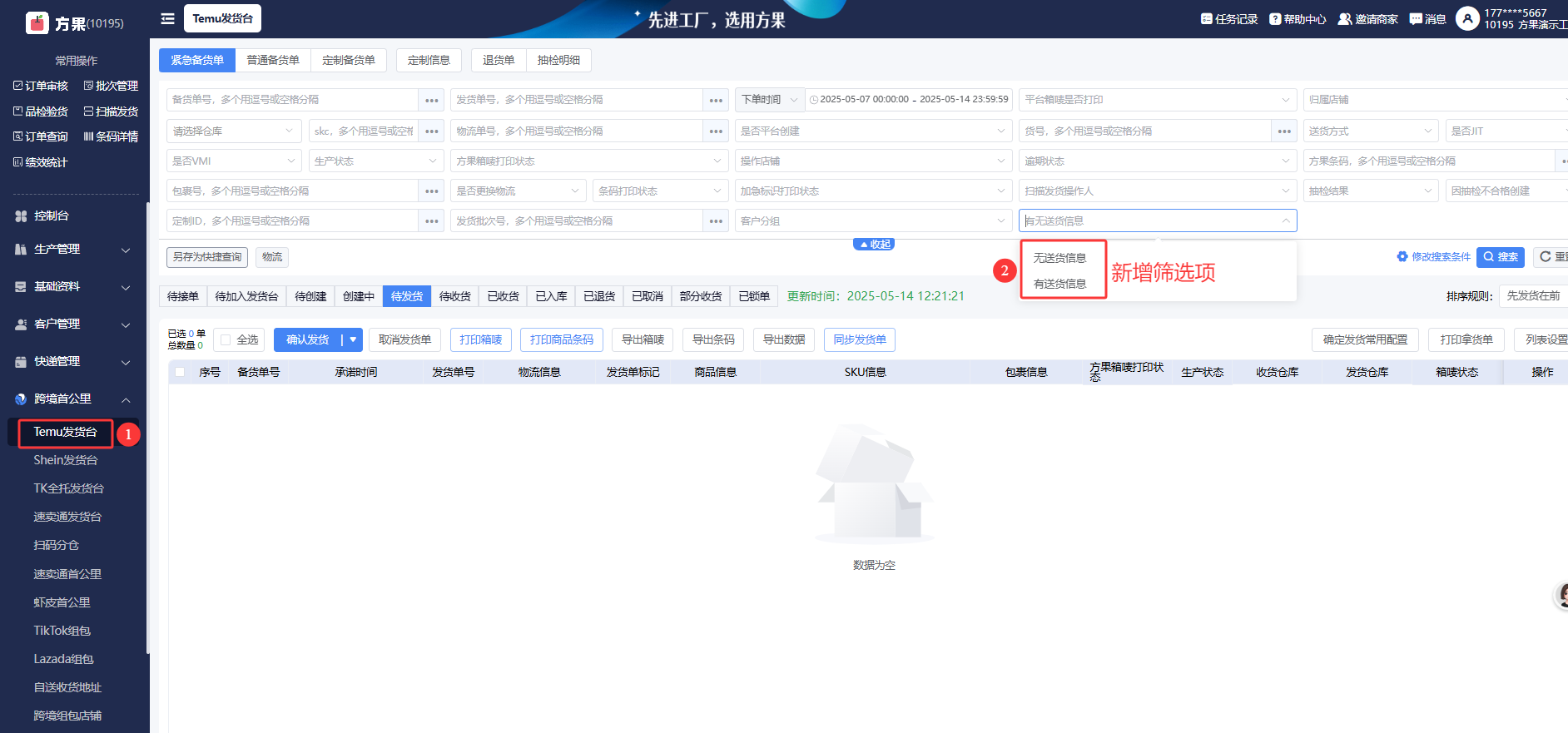Click the 导出数据 button
This screenshot has height=733, width=1568.
pos(784,339)
